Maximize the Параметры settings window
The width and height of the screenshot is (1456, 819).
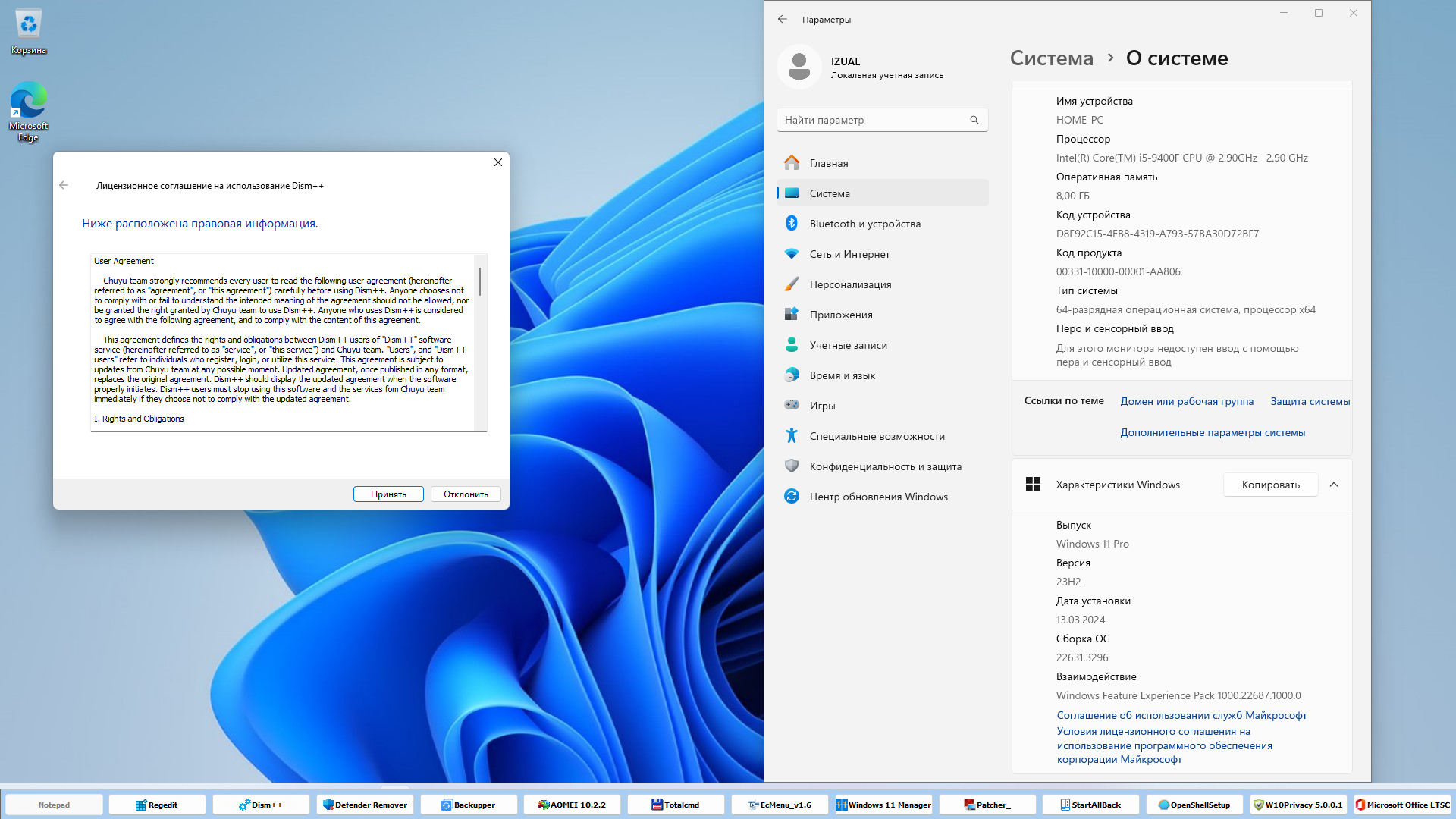(x=1319, y=13)
